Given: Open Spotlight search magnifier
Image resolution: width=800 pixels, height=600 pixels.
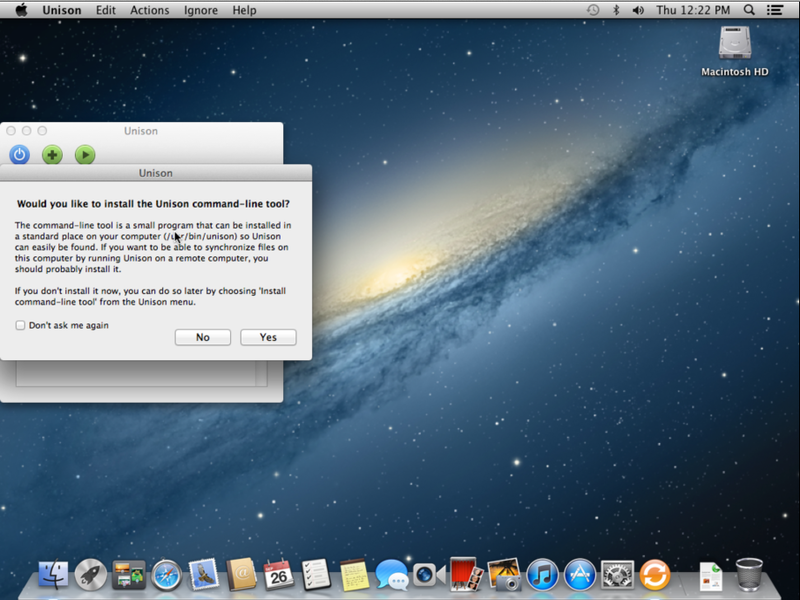Looking at the screenshot, I should coord(748,10).
